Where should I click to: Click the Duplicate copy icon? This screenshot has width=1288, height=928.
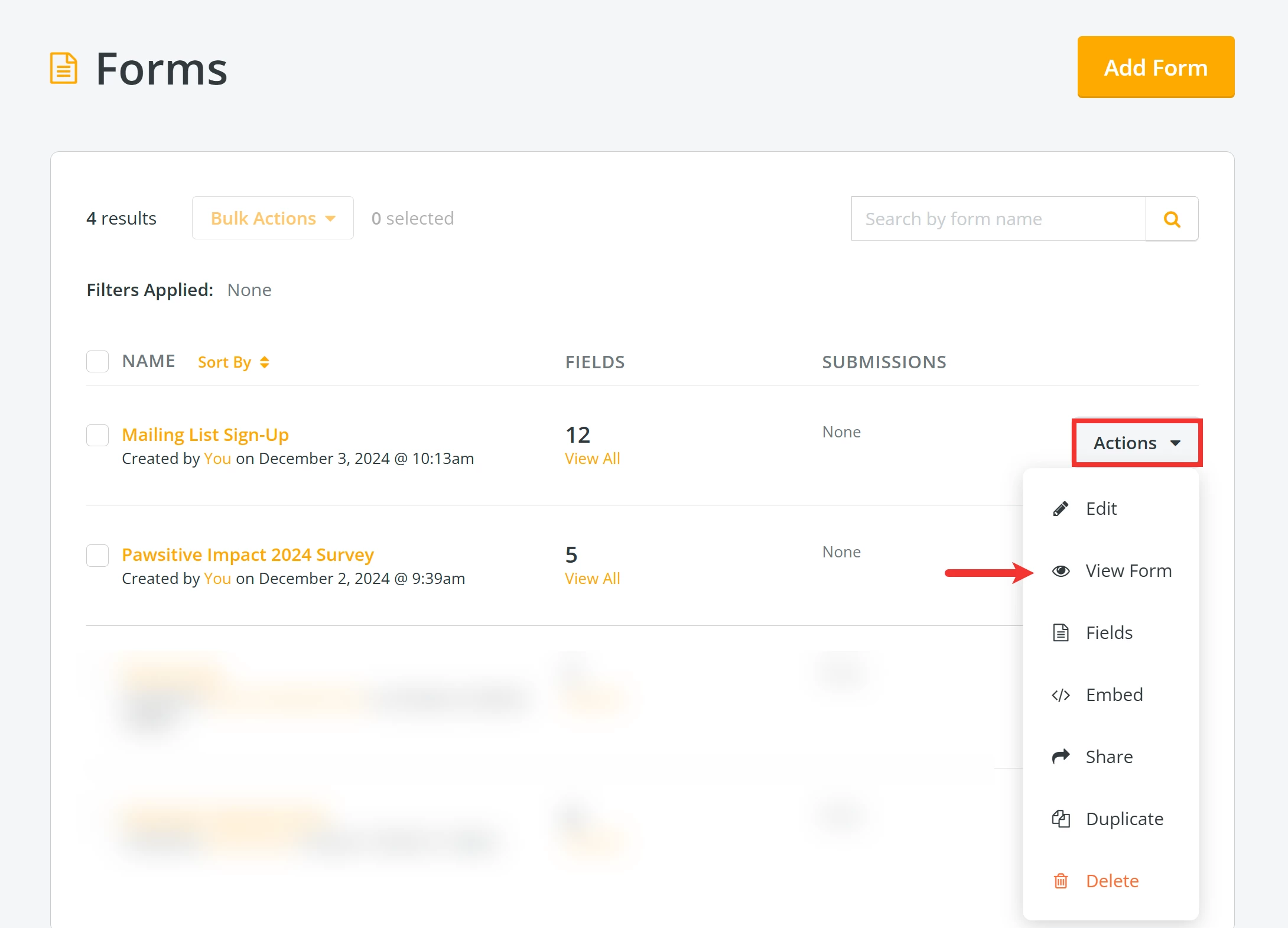coord(1061,819)
